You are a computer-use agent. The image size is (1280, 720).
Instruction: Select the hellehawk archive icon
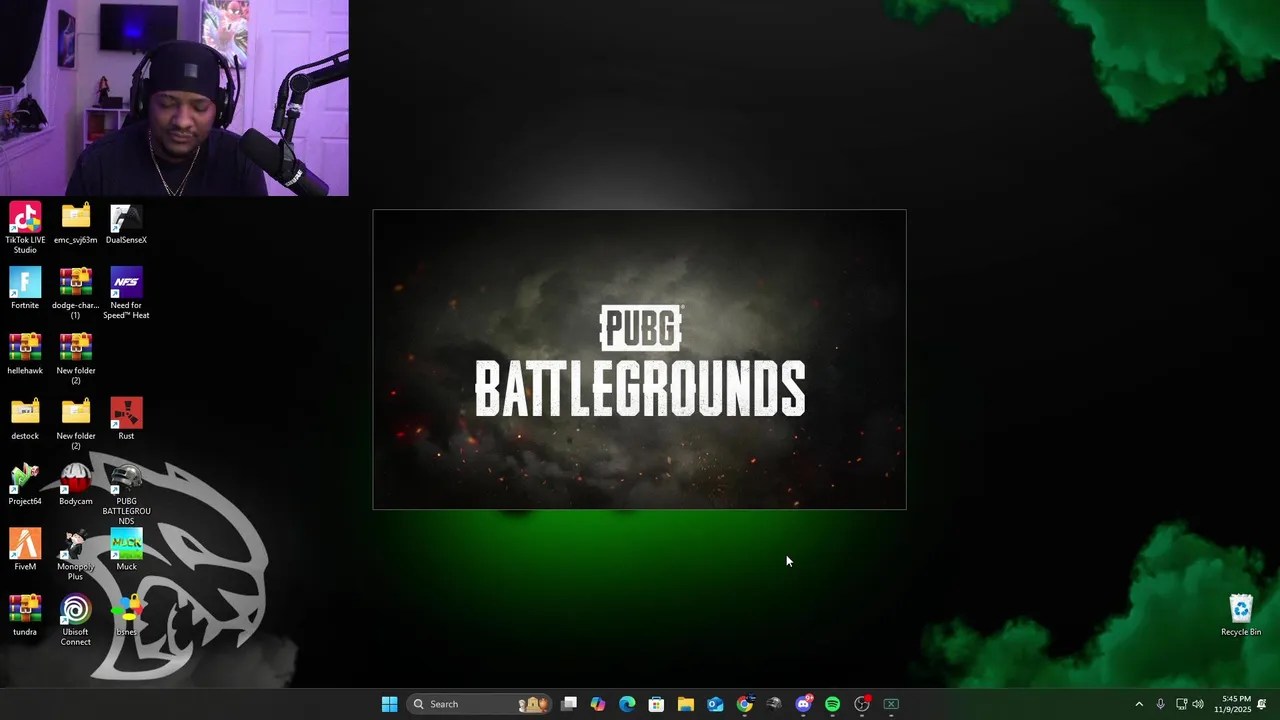(25, 354)
